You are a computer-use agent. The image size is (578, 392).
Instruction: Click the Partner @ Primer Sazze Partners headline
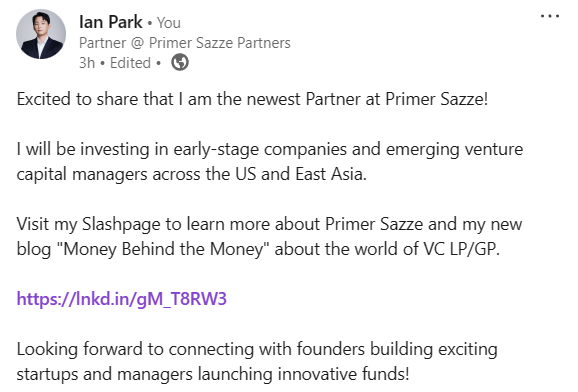[185, 43]
